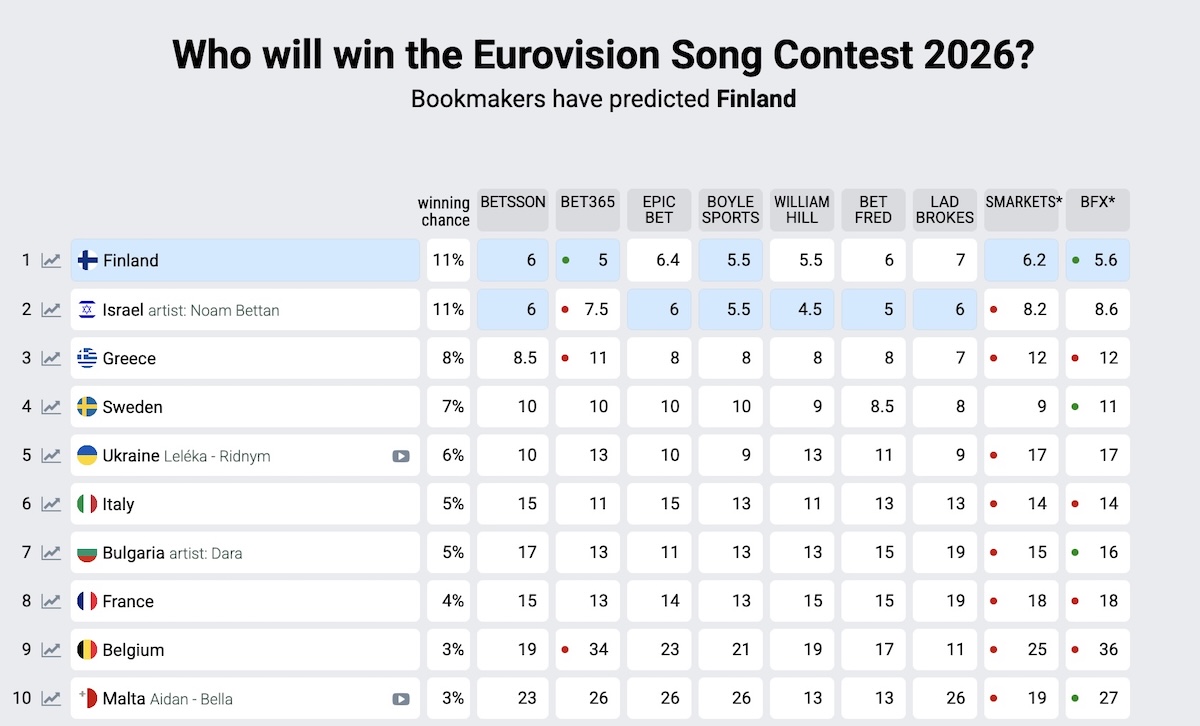
Task: Click the Bulgaria flag icon
Action: tap(87, 553)
